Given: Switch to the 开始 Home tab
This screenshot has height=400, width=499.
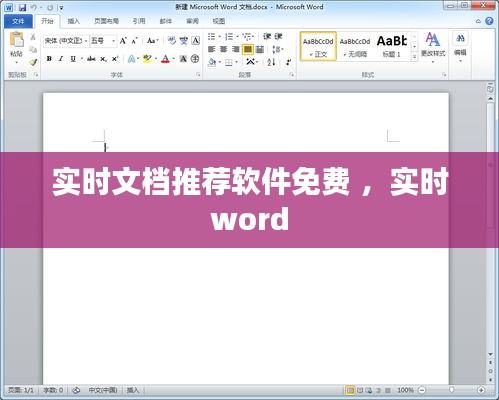Looking at the screenshot, I should (47, 21).
